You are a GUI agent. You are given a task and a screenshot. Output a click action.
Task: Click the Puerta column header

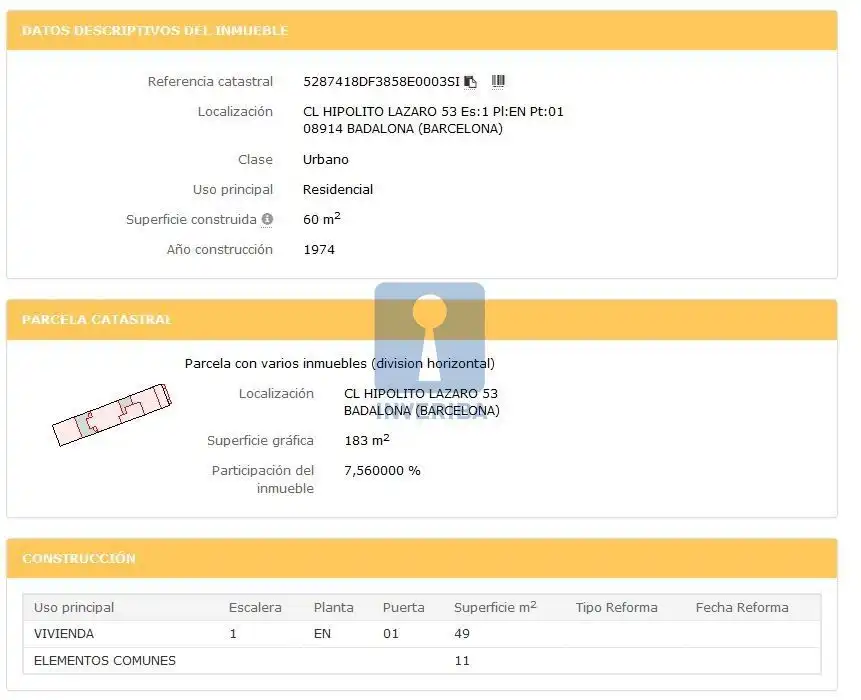tap(404, 607)
